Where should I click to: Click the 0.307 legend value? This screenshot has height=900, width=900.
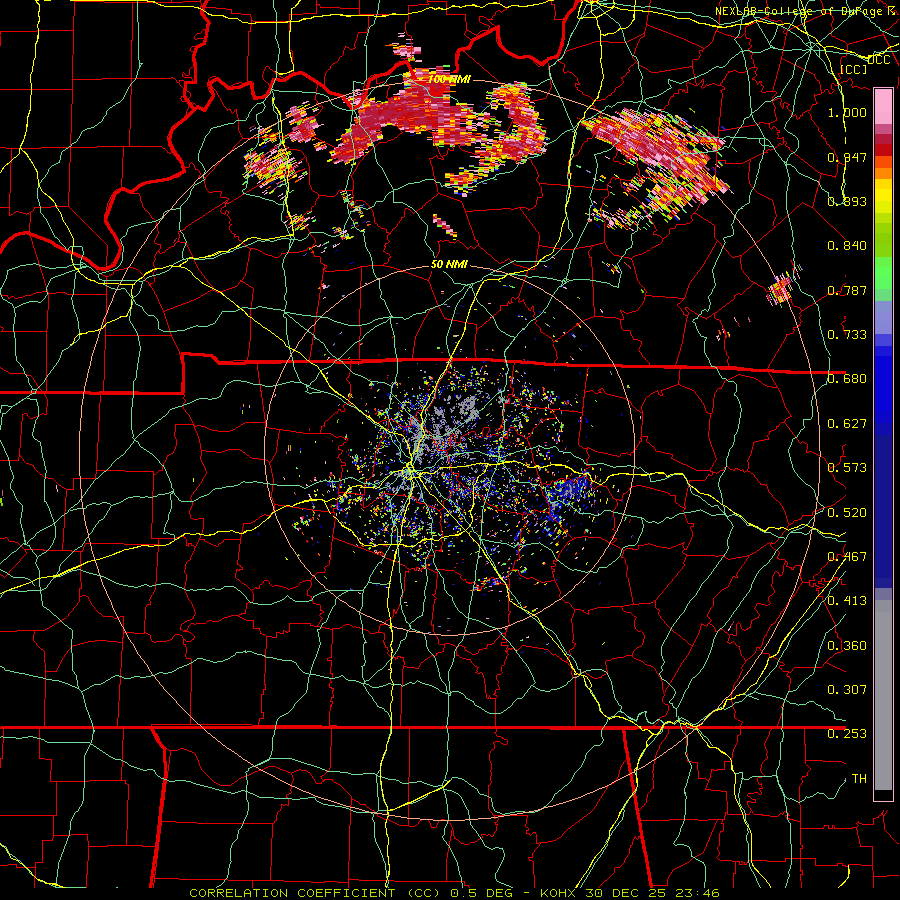tap(847, 690)
